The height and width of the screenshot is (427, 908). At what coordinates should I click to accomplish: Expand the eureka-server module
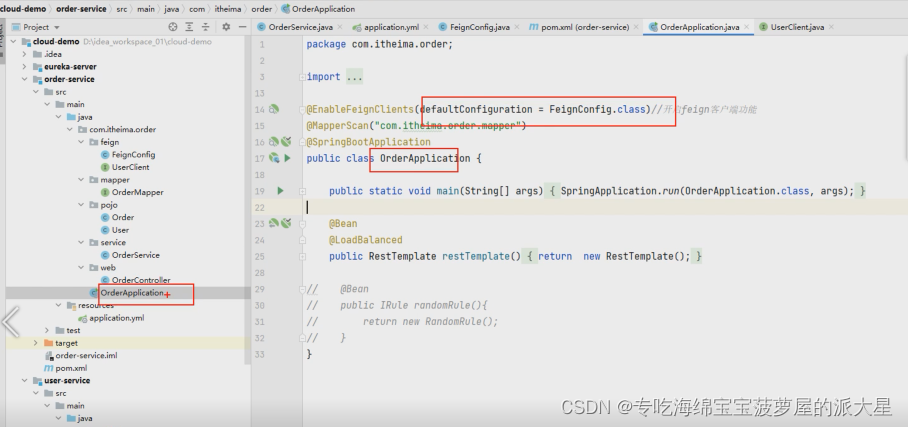(24, 67)
